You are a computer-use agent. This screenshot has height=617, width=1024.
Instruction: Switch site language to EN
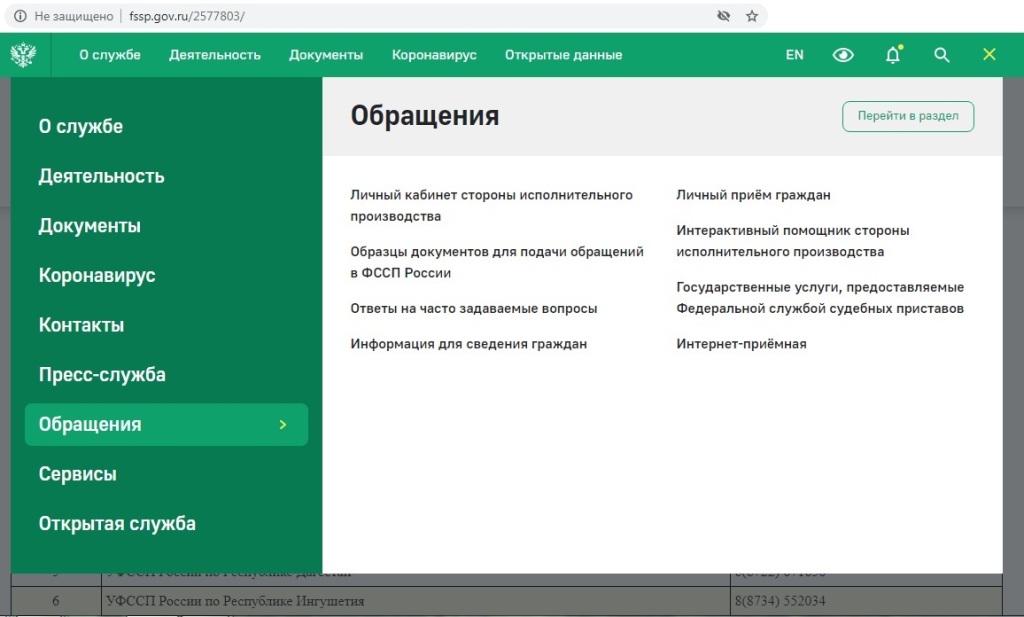794,55
